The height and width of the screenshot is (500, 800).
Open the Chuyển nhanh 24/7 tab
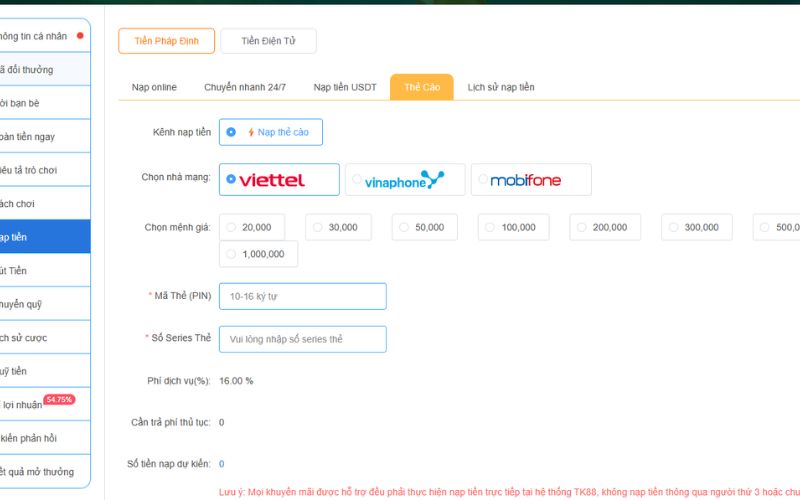245,87
